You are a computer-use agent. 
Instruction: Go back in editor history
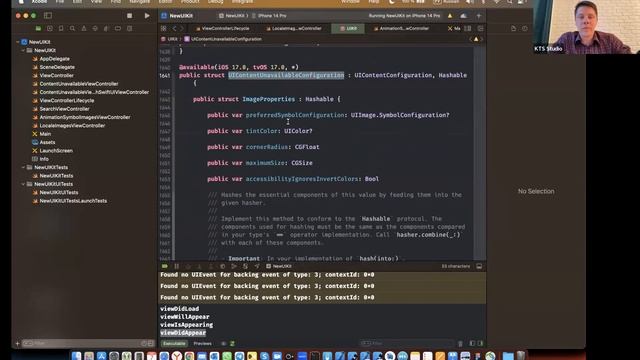(x=174, y=29)
